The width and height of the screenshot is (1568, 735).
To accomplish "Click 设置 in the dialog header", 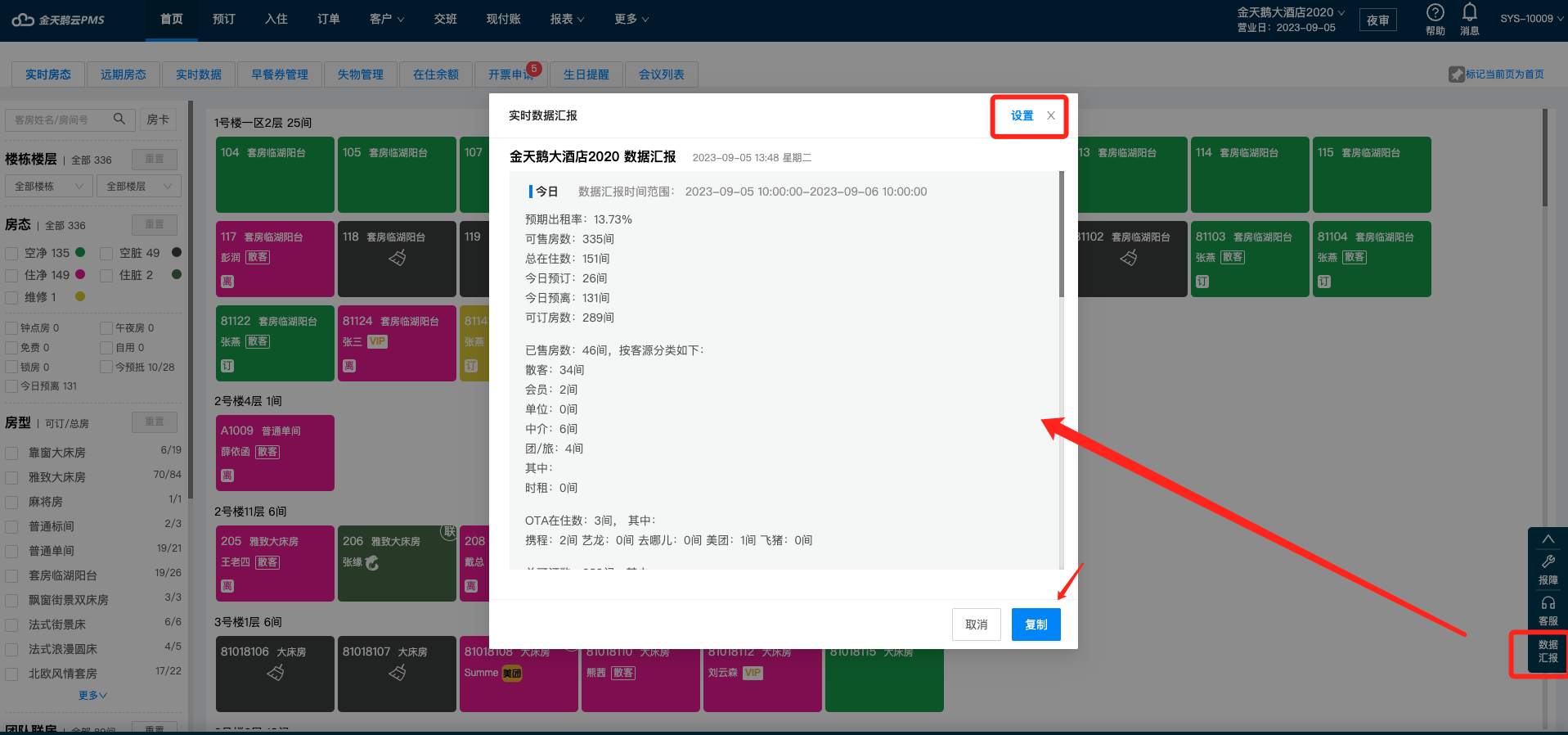I will [x=1022, y=115].
